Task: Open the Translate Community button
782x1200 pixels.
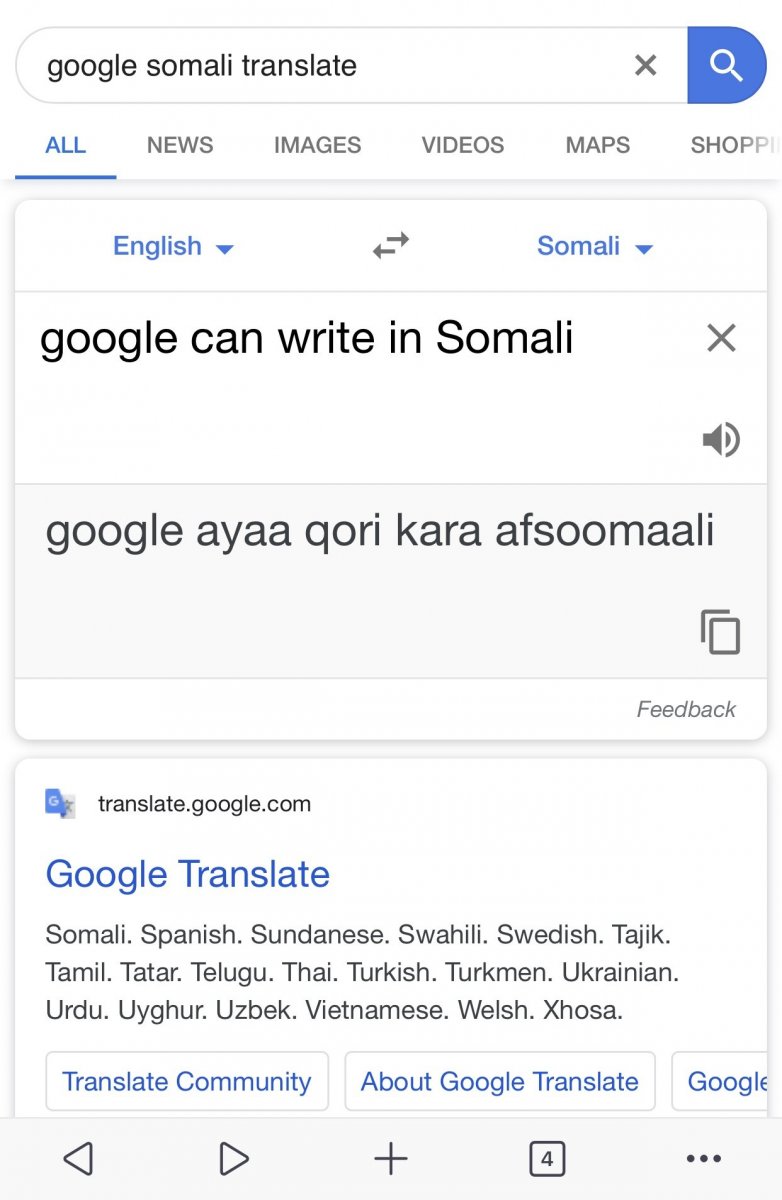Action: (187, 1081)
